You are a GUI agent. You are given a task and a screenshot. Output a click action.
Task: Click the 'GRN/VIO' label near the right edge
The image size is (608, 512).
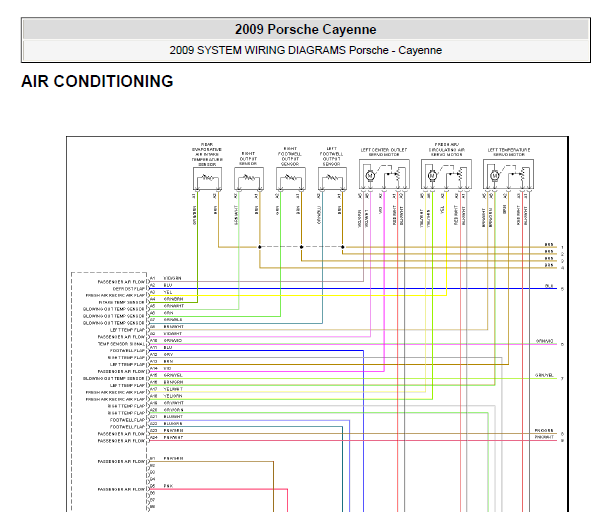(x=545, y=341)
